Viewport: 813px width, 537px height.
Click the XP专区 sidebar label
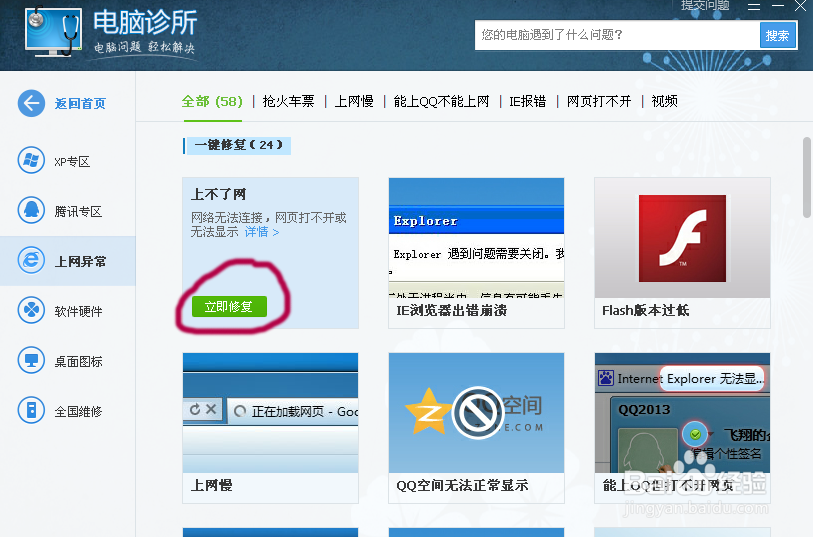(x=72, y=162)
